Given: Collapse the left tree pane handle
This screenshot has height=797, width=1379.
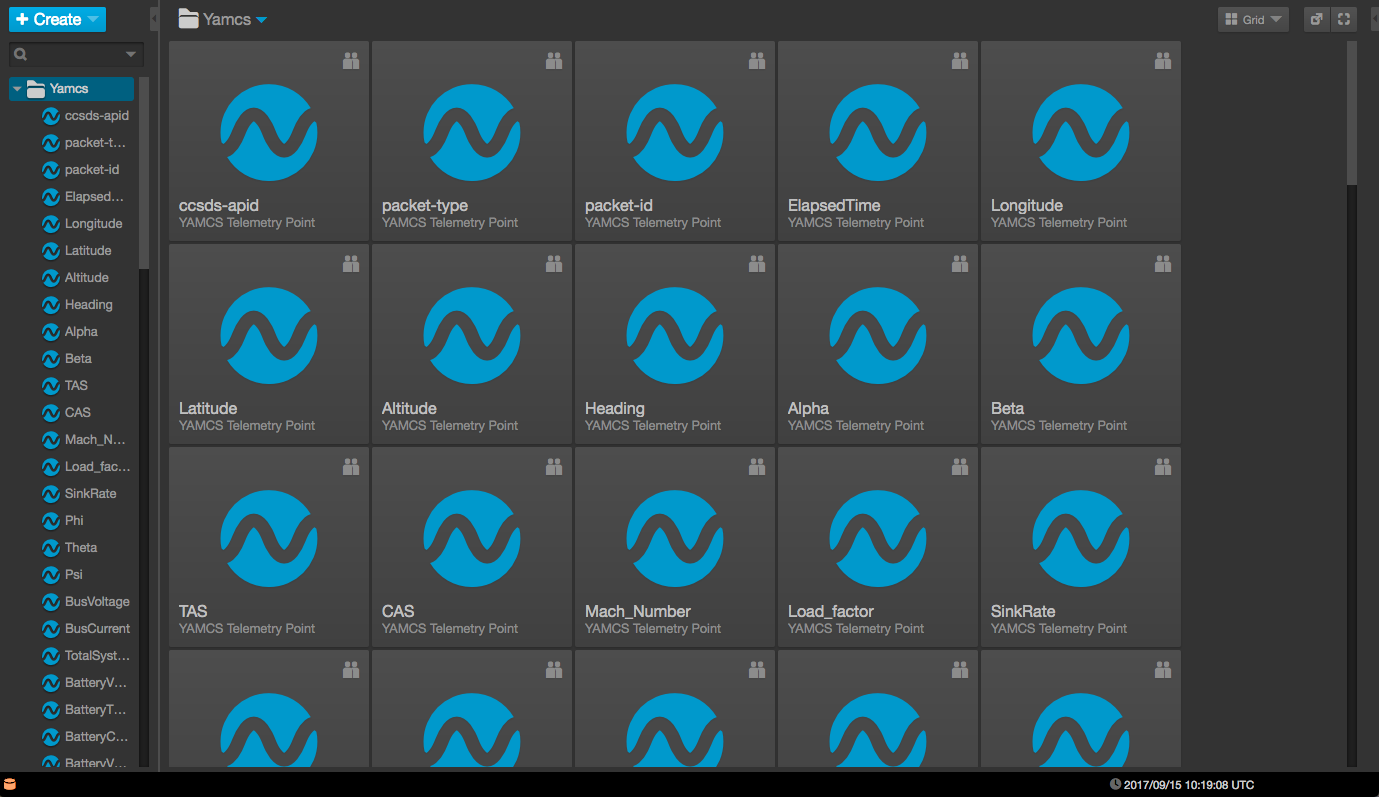Looking at the screenshot, I should (154, 19).
